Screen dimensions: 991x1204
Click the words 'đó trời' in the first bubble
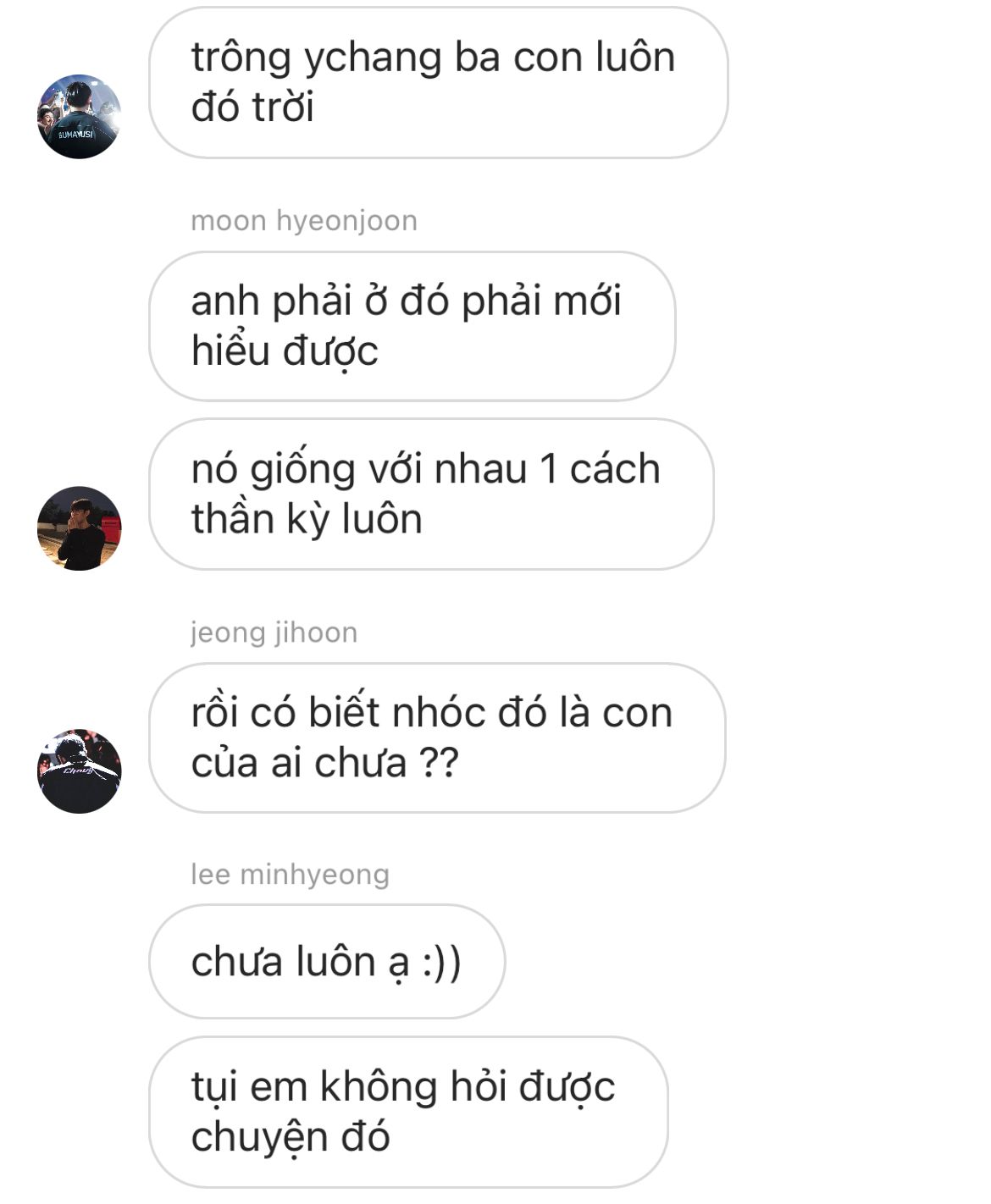(252, 108)
